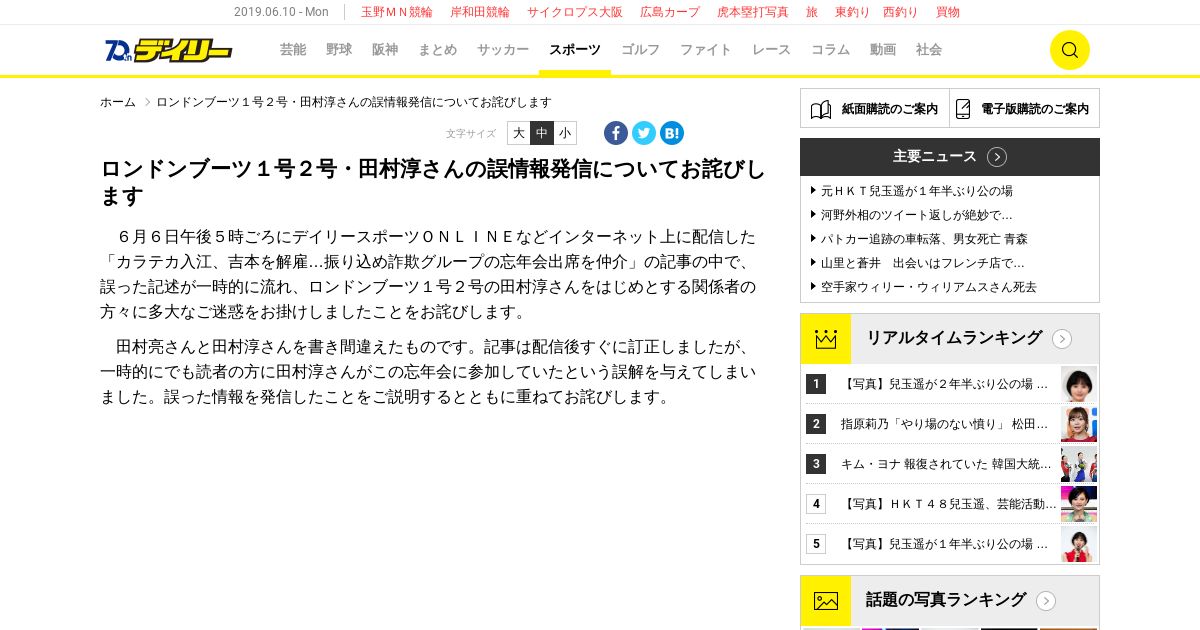Click the 旅 top link
1200x630 pixels.
(x=812, y=12)
